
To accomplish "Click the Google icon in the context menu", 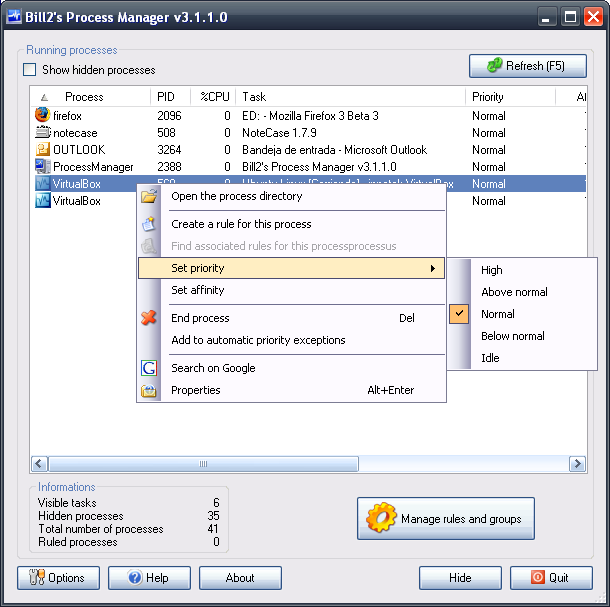I will (x=149, y=368).
